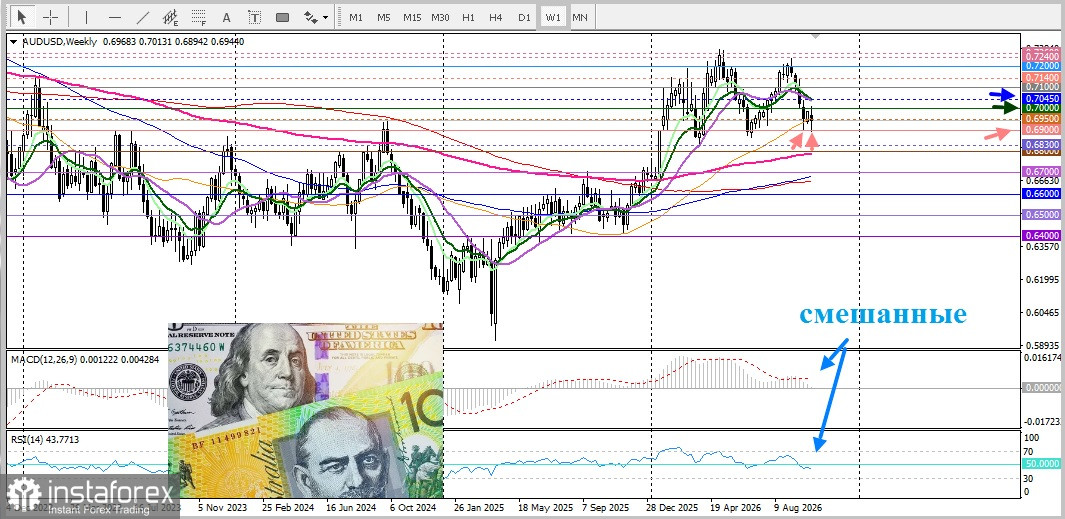Image resolution: width=1065 pixels, height=519 pixels.
Task: Click the 18 May 2025 date label
Action: pyautogui.click(x=545, y=507)
